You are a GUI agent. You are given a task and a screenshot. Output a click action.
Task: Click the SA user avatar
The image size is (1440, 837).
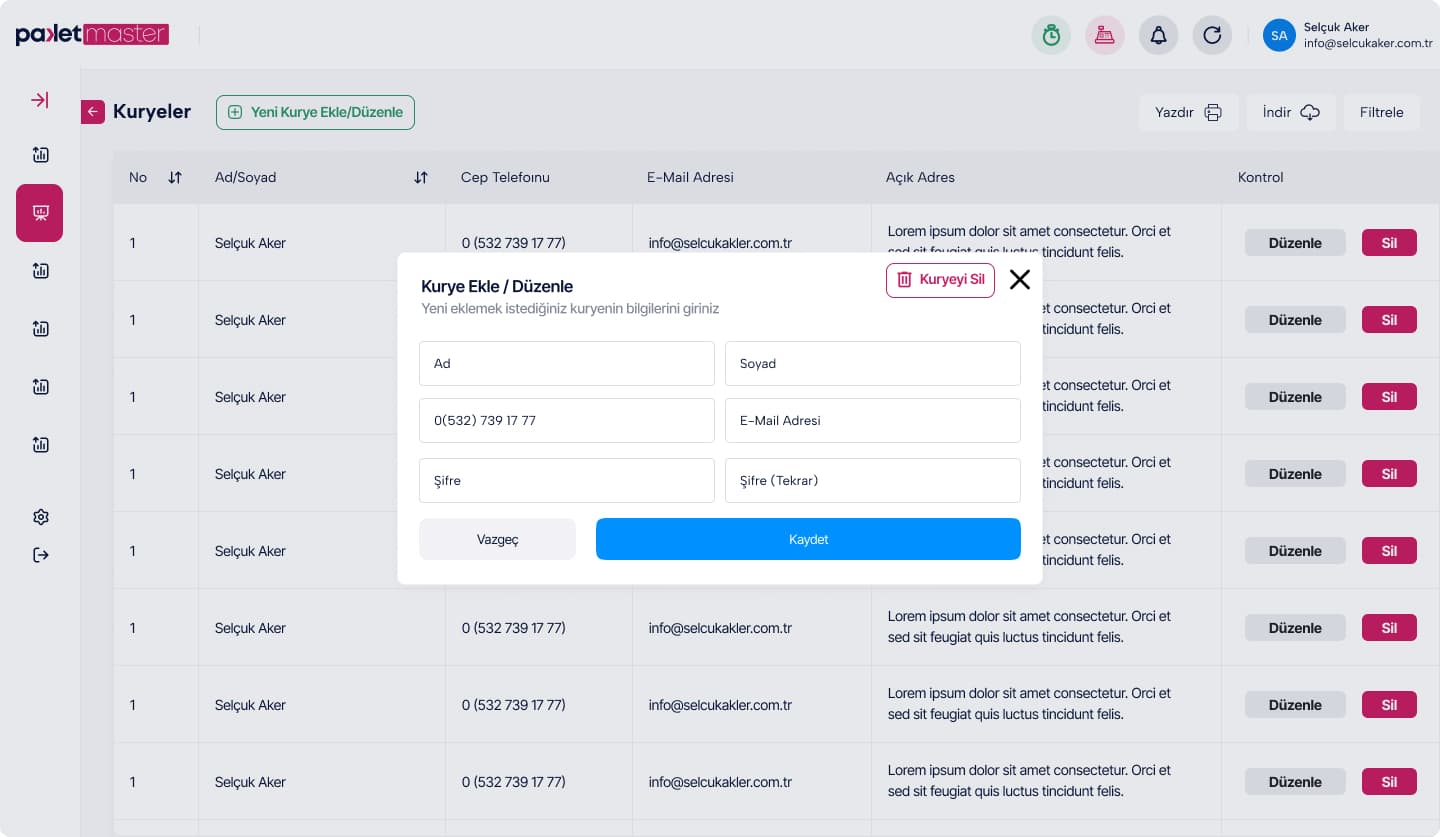[1279, 36]
